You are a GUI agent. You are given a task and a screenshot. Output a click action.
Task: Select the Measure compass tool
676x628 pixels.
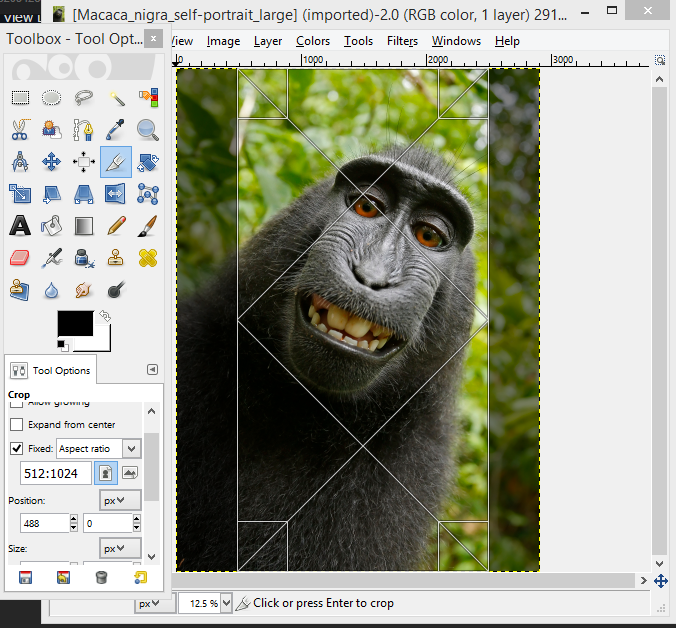pyautogui.click(x=20, y=162)
